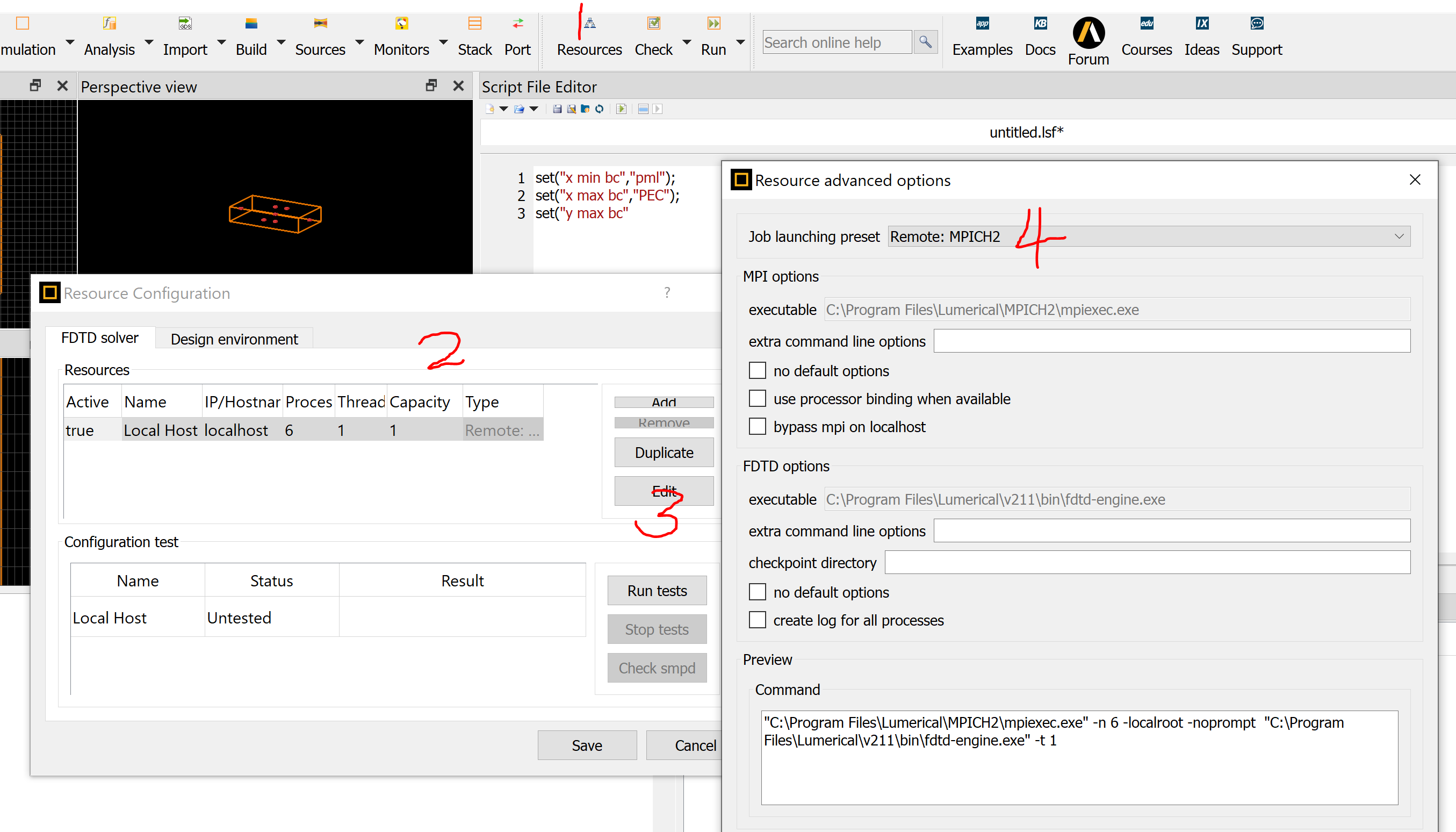Viewport: 1456px width, 832px height.
Task: Open the Sources toolbar icon
Action: 320,24
